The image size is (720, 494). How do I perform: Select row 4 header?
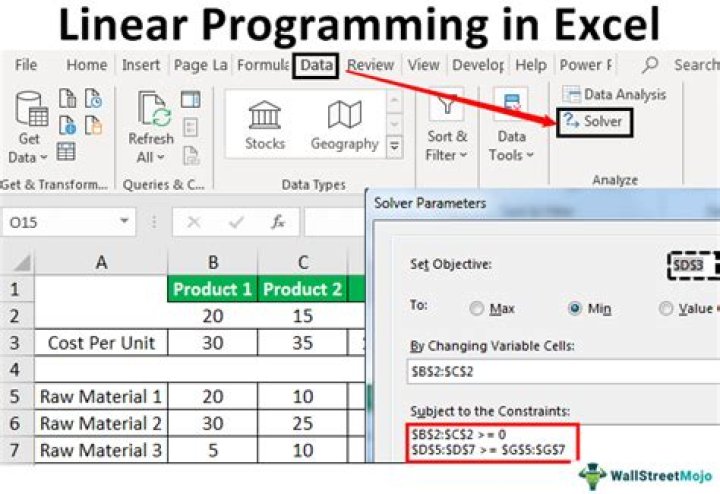tap(15, 370)
